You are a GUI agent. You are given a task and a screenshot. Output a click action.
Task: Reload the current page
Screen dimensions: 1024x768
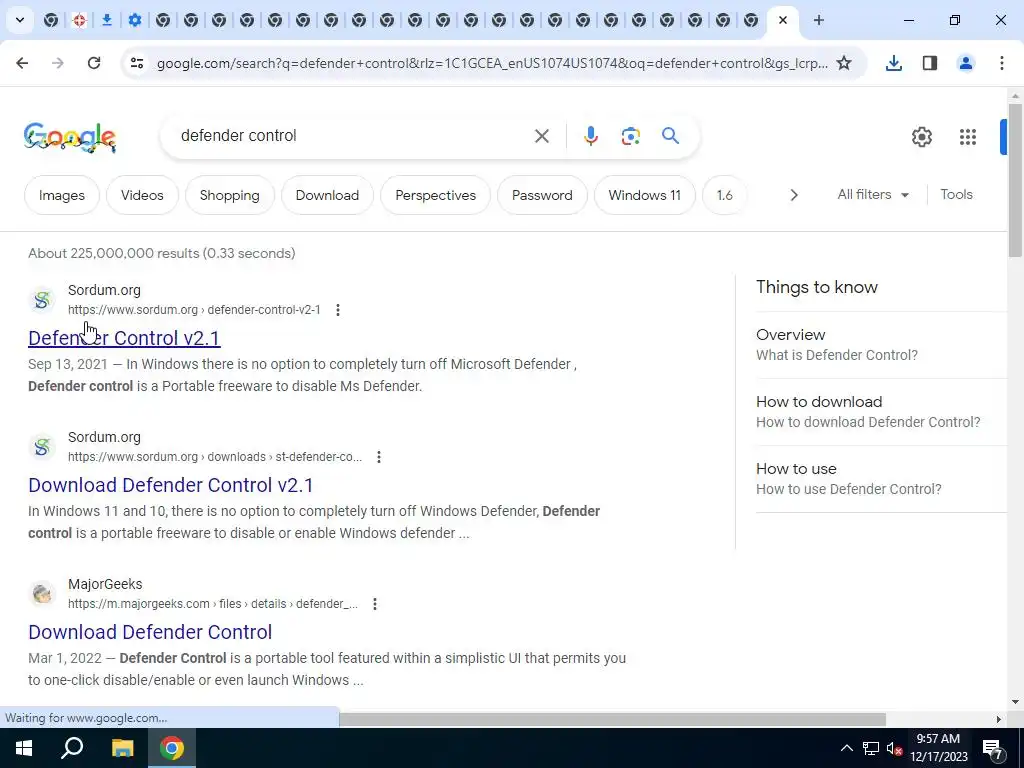pyautogui.click(x=94, y=63)
